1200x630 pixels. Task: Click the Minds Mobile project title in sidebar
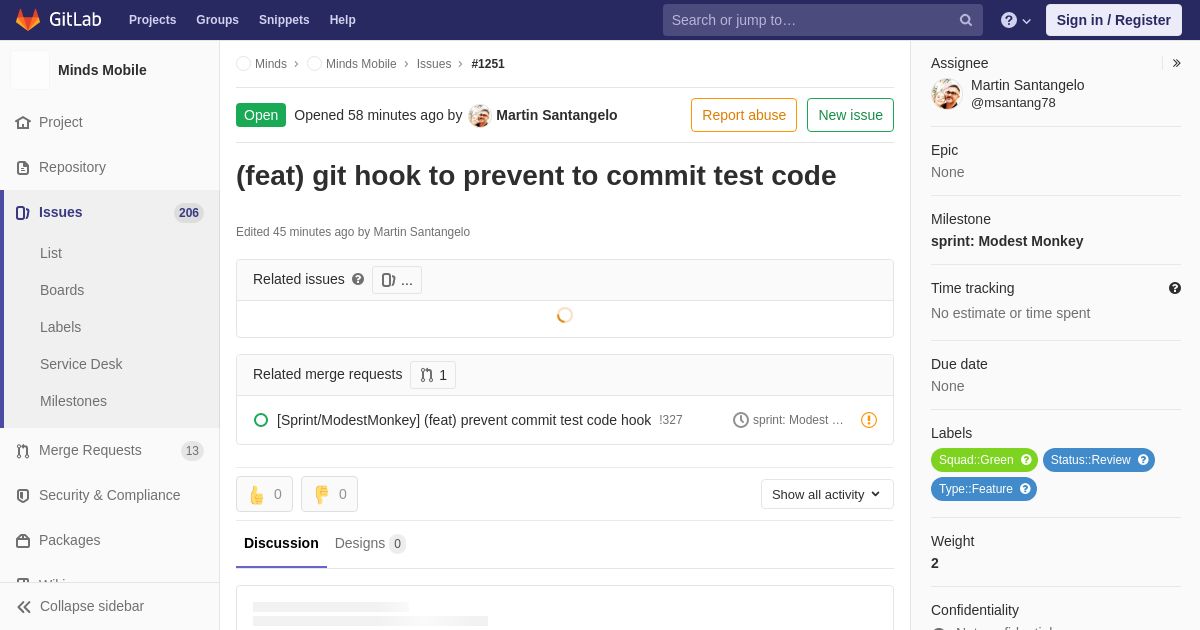click(102, 70)
